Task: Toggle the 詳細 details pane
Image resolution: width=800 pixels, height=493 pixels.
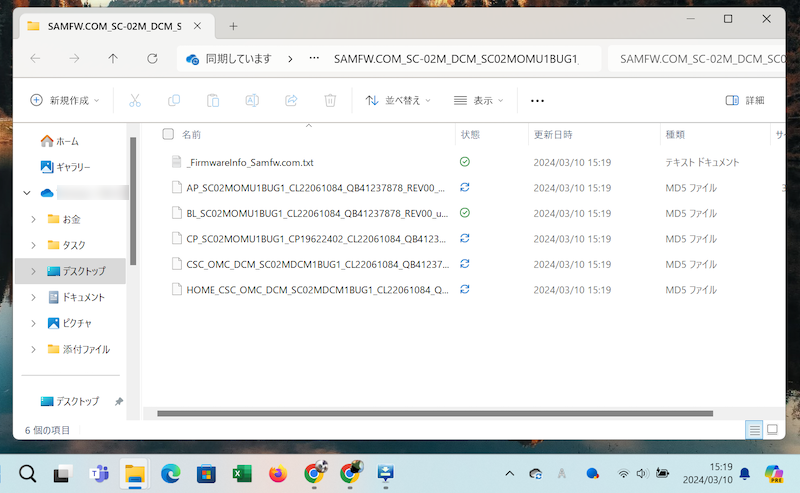Action: pos(745,101)
